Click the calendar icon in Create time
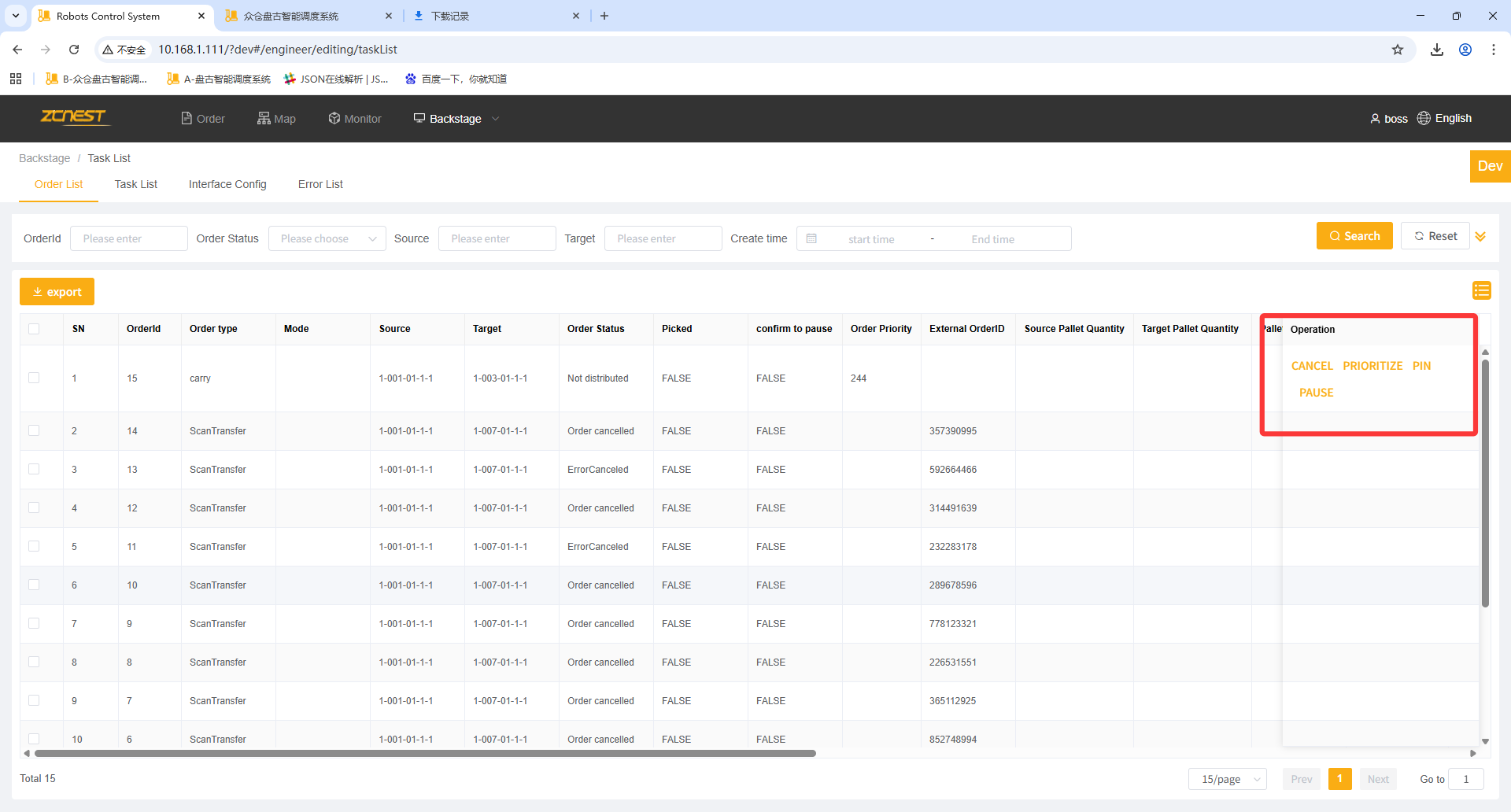The height and width of the screenshot is (812, 1511). tap(811, 239)
